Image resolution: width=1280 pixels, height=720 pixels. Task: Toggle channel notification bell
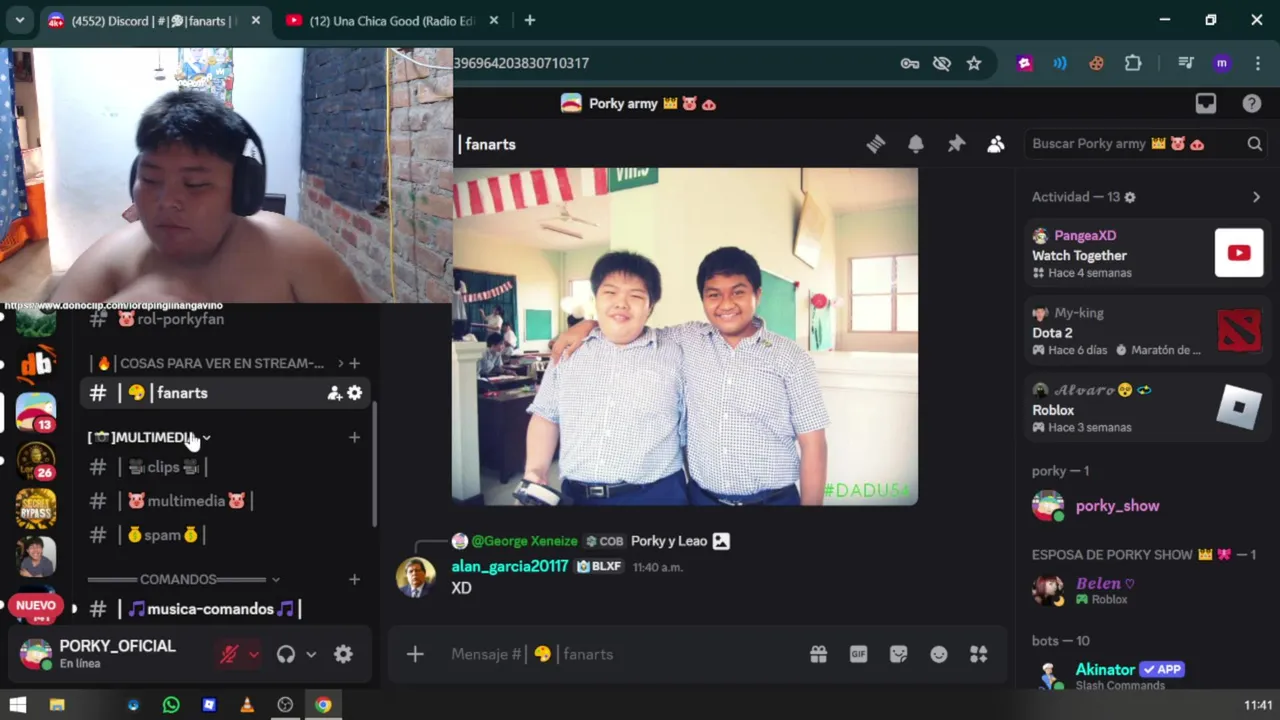pyautogui.click(x=916, y=144)
